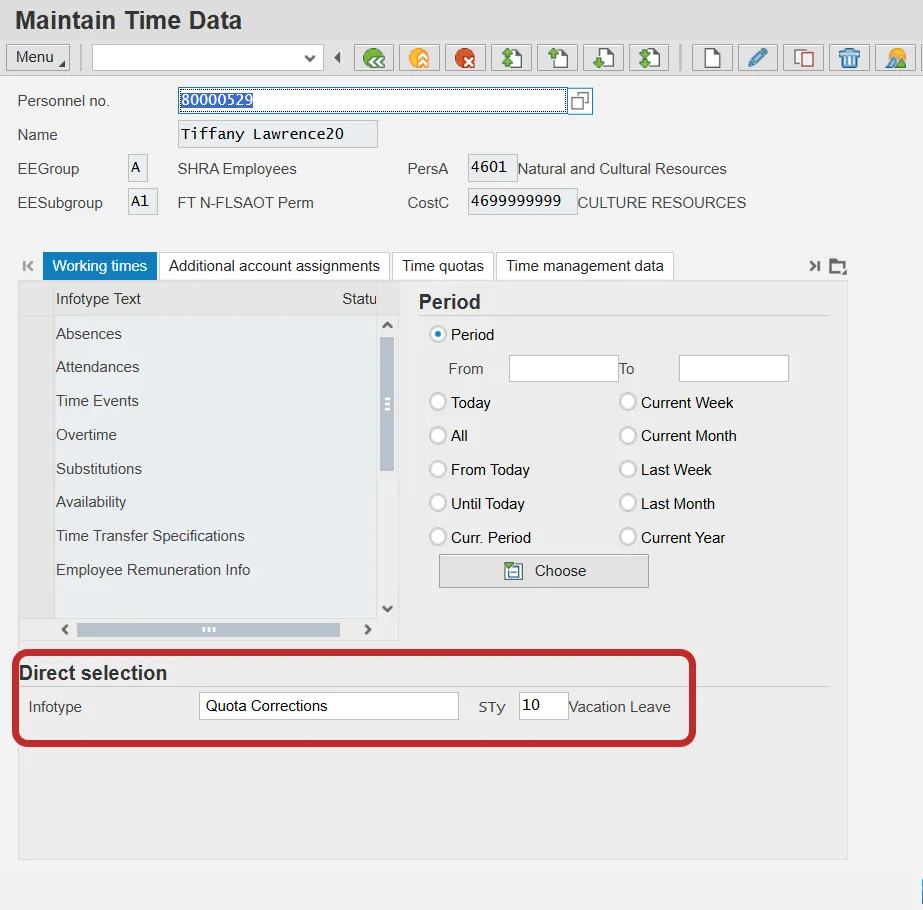Select the Today radio button
This screenshot has height=910, width=923.
(x=438, y=402)
